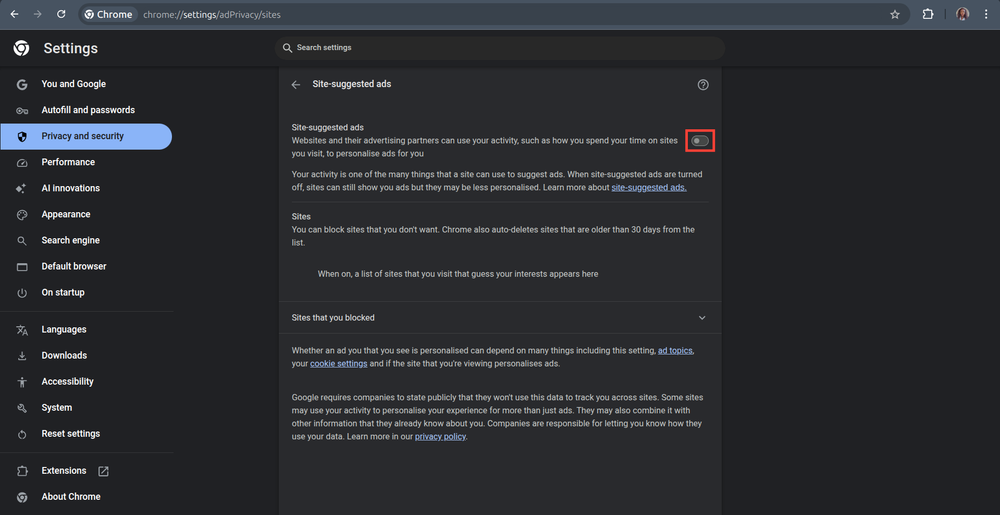Follow the site-suggested ads learn more link
The height and width of the screenshot is (515, 1000).
[x=649, y=187]
